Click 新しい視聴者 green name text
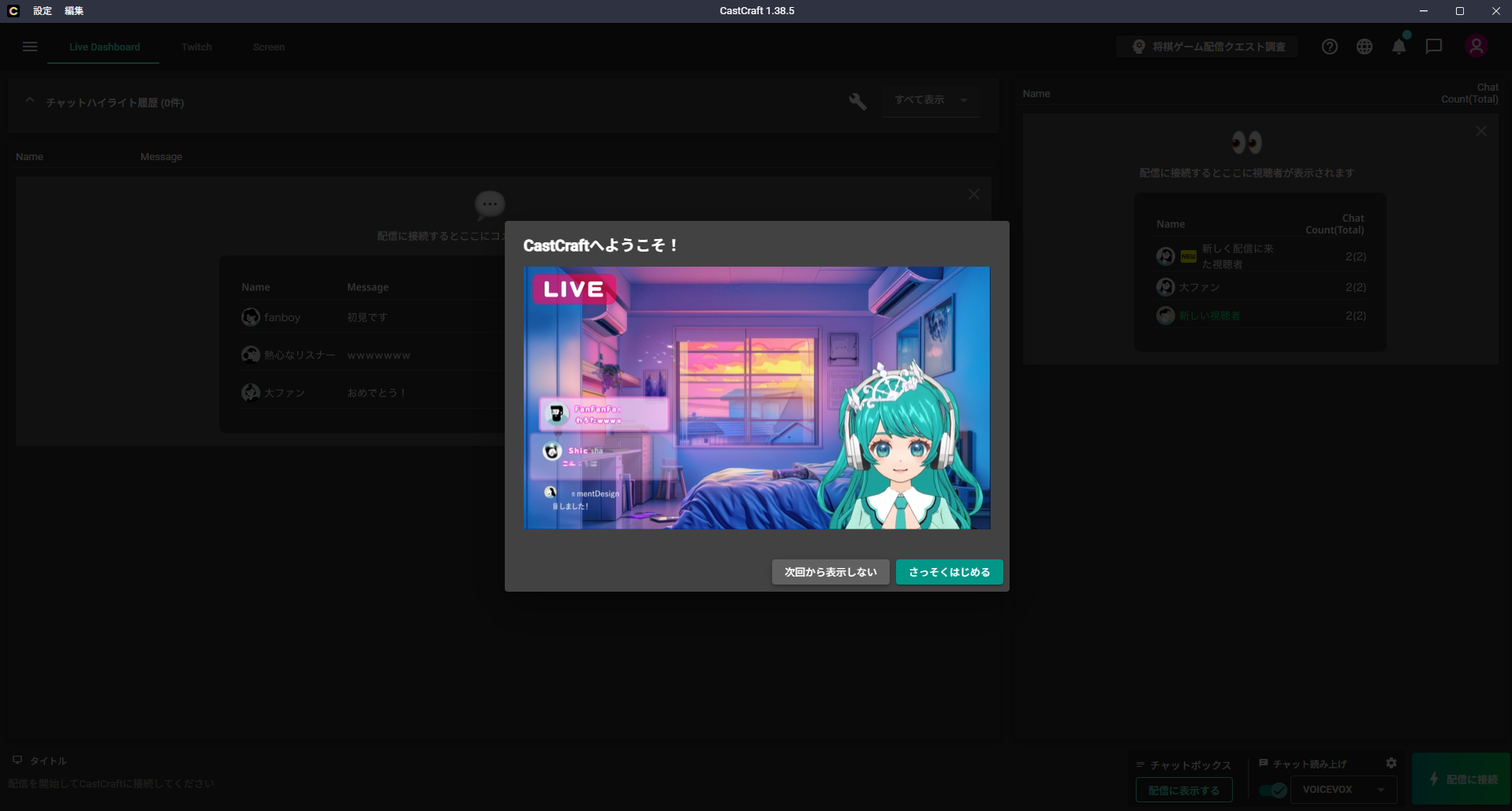The height and width of the screenshot is (811, 1512). 1210,316
